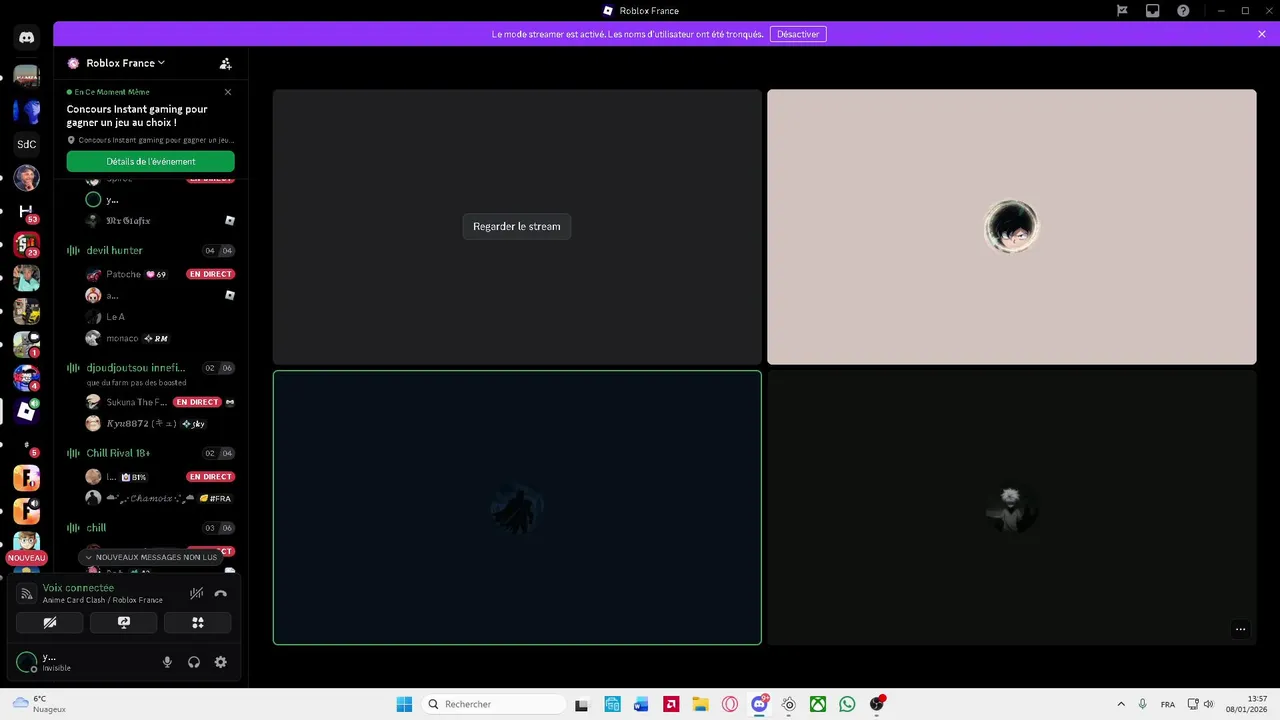Mute microphone in user panel

(x=167, y=662)
